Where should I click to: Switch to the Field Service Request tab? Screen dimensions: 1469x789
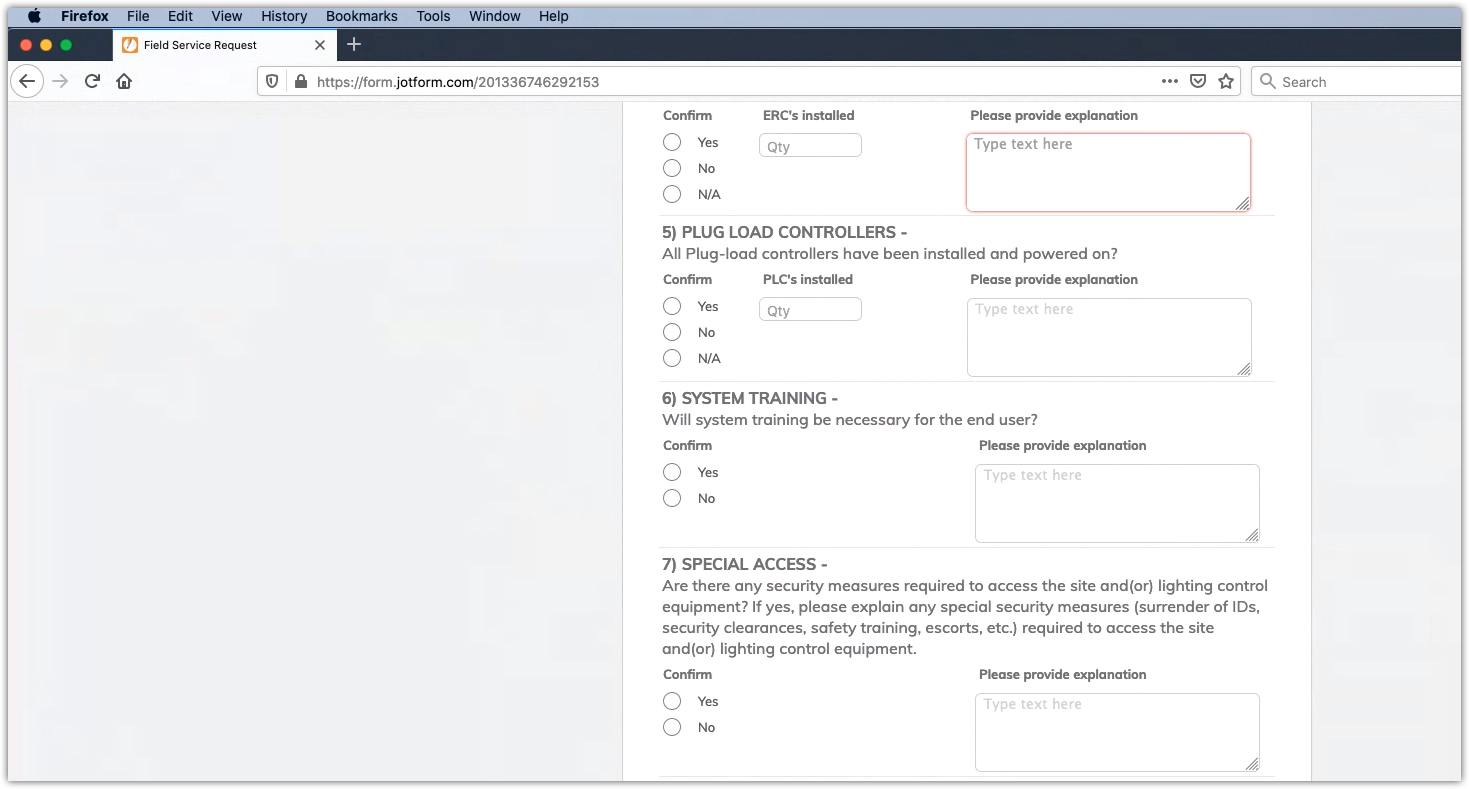(210, 45)
